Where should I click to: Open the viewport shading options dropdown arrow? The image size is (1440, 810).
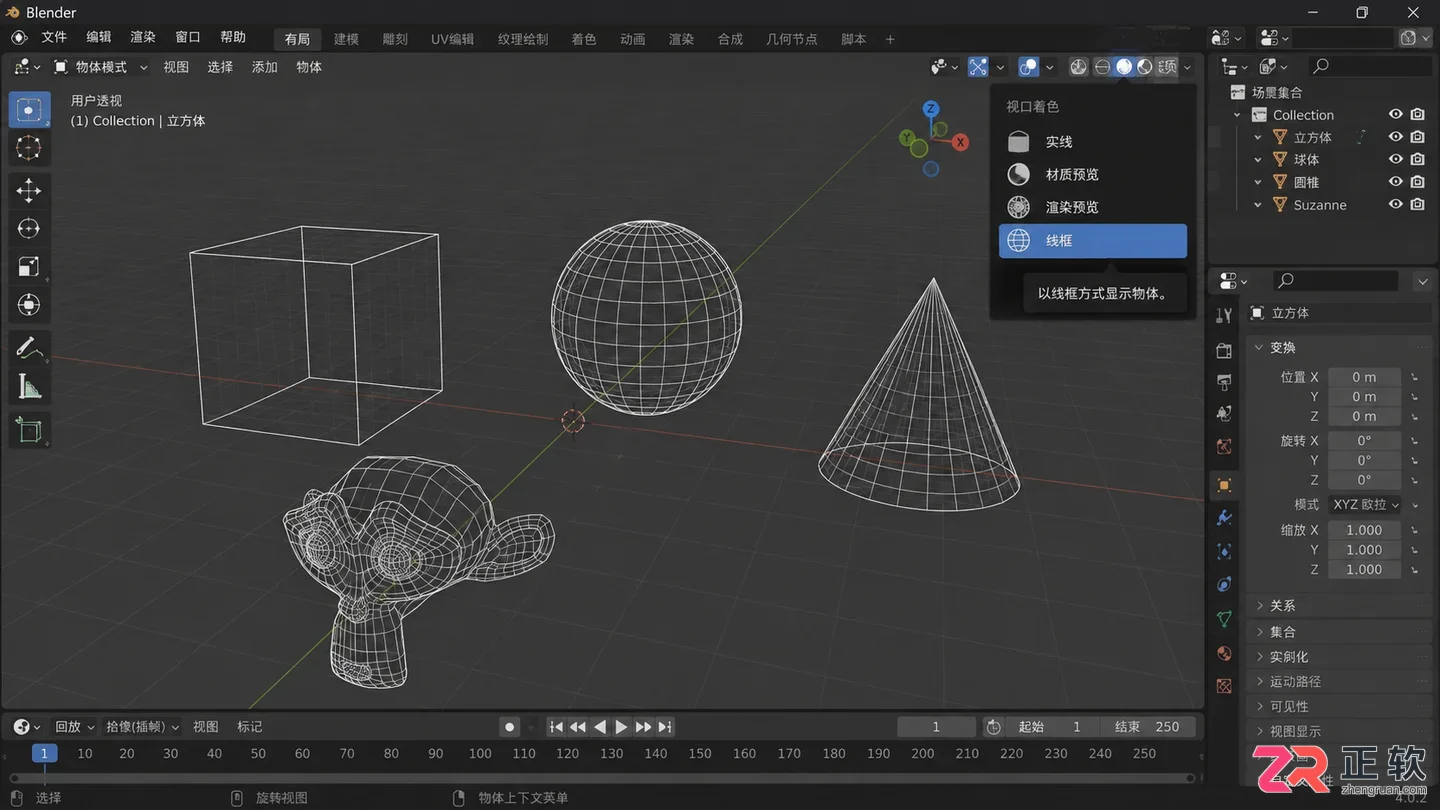[x=1188, y=67]
